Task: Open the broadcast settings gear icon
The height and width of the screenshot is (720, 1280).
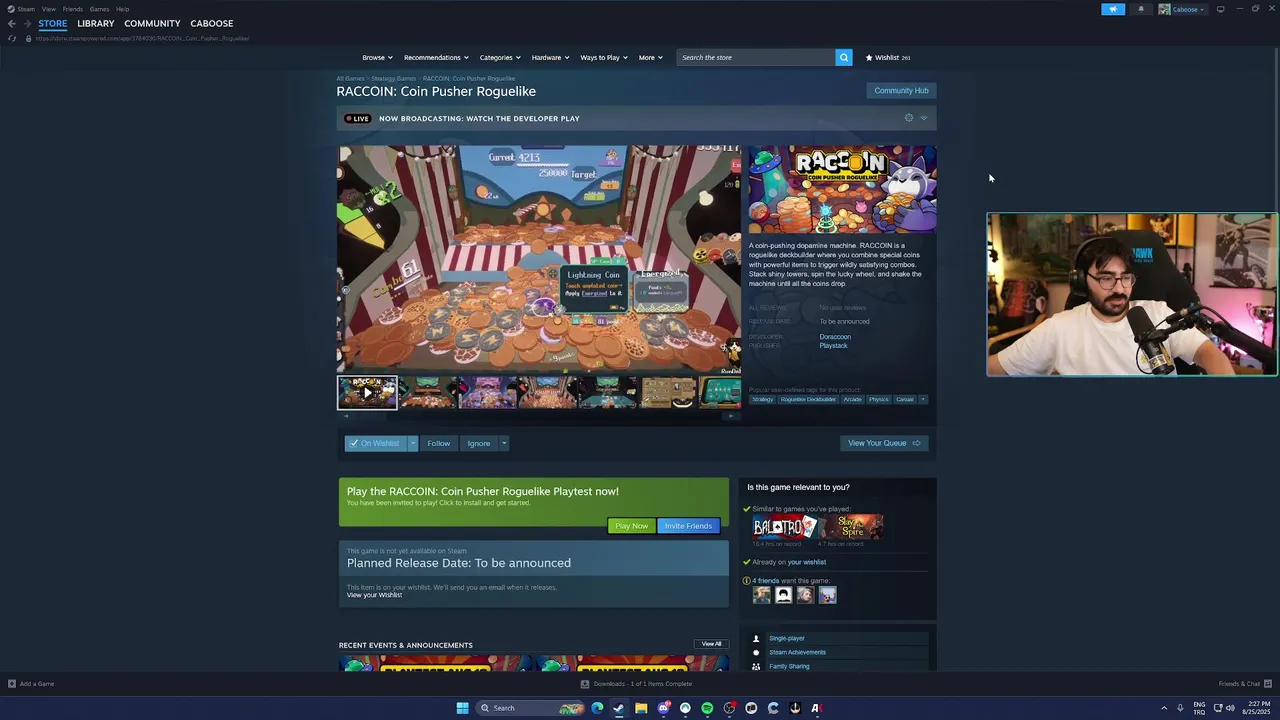Action: [909, 118]
